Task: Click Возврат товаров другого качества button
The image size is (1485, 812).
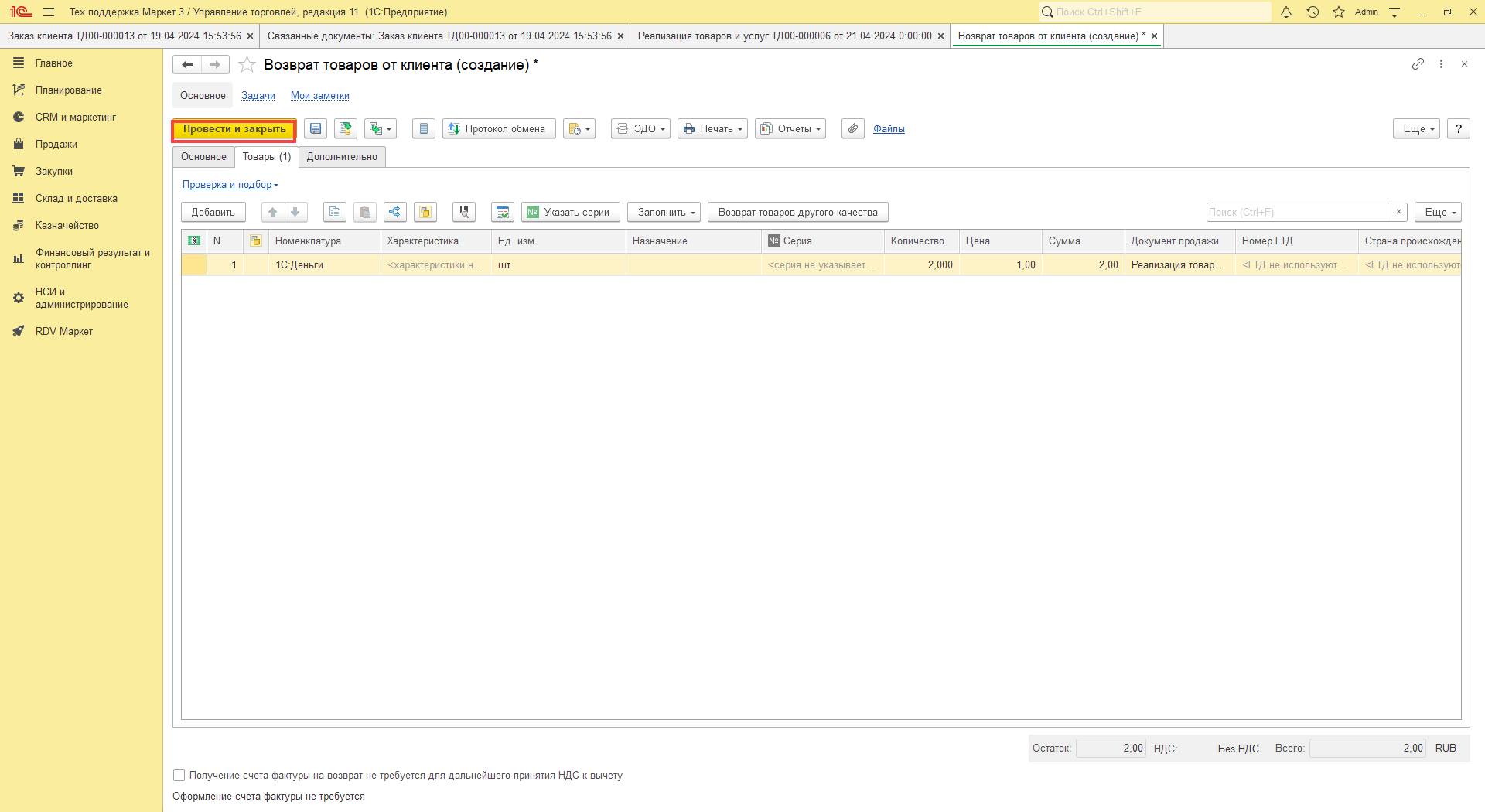Action: (x=798, y=213)
